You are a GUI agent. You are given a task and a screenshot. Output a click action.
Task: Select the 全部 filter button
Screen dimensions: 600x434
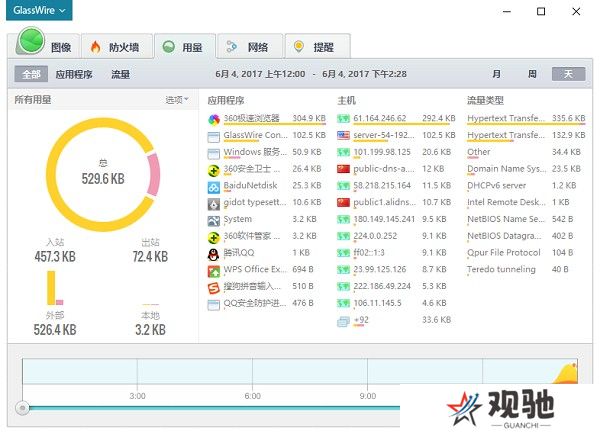tap(31, 74)
